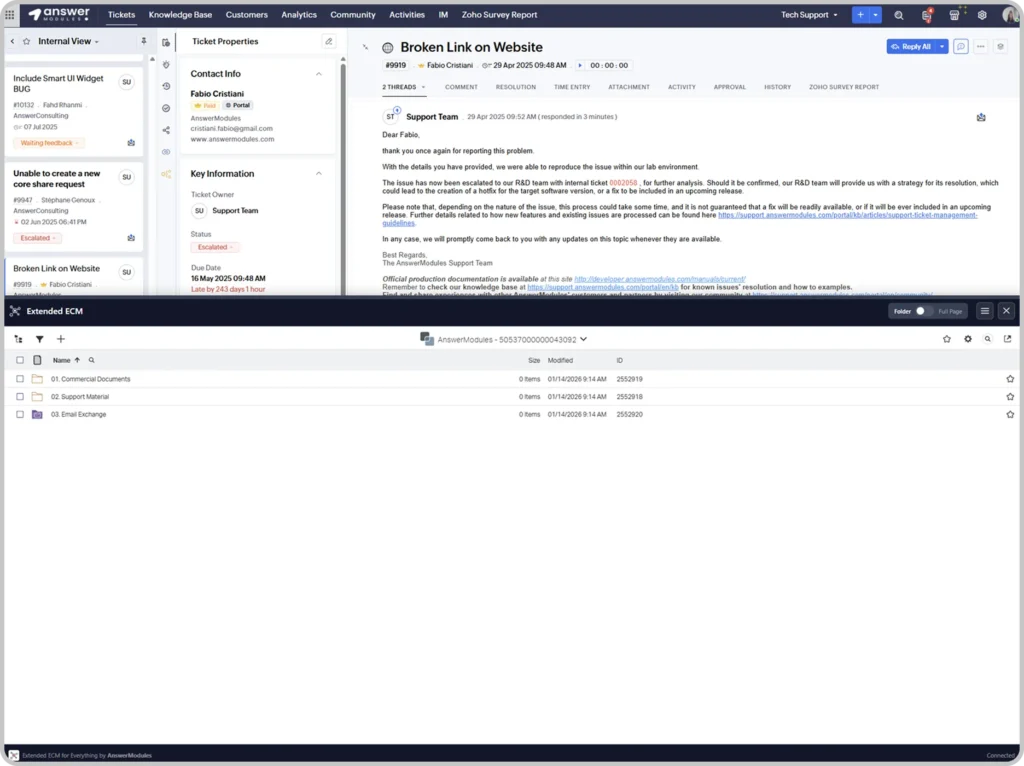Open the ticket history clock icon in sidebar

[166, 86]
